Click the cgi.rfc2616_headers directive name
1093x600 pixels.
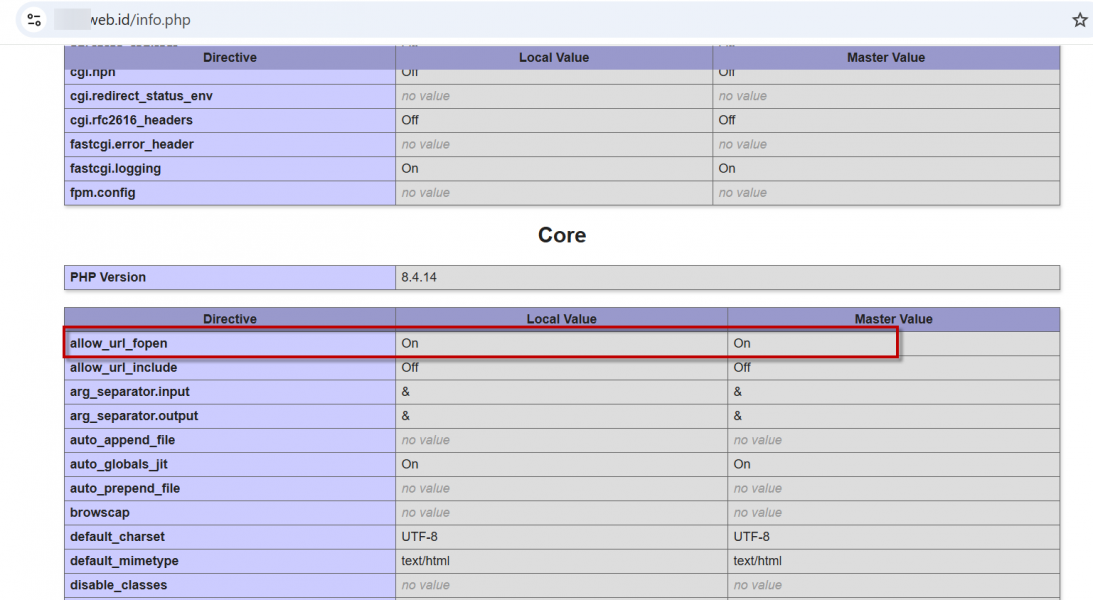pos(131,120)
